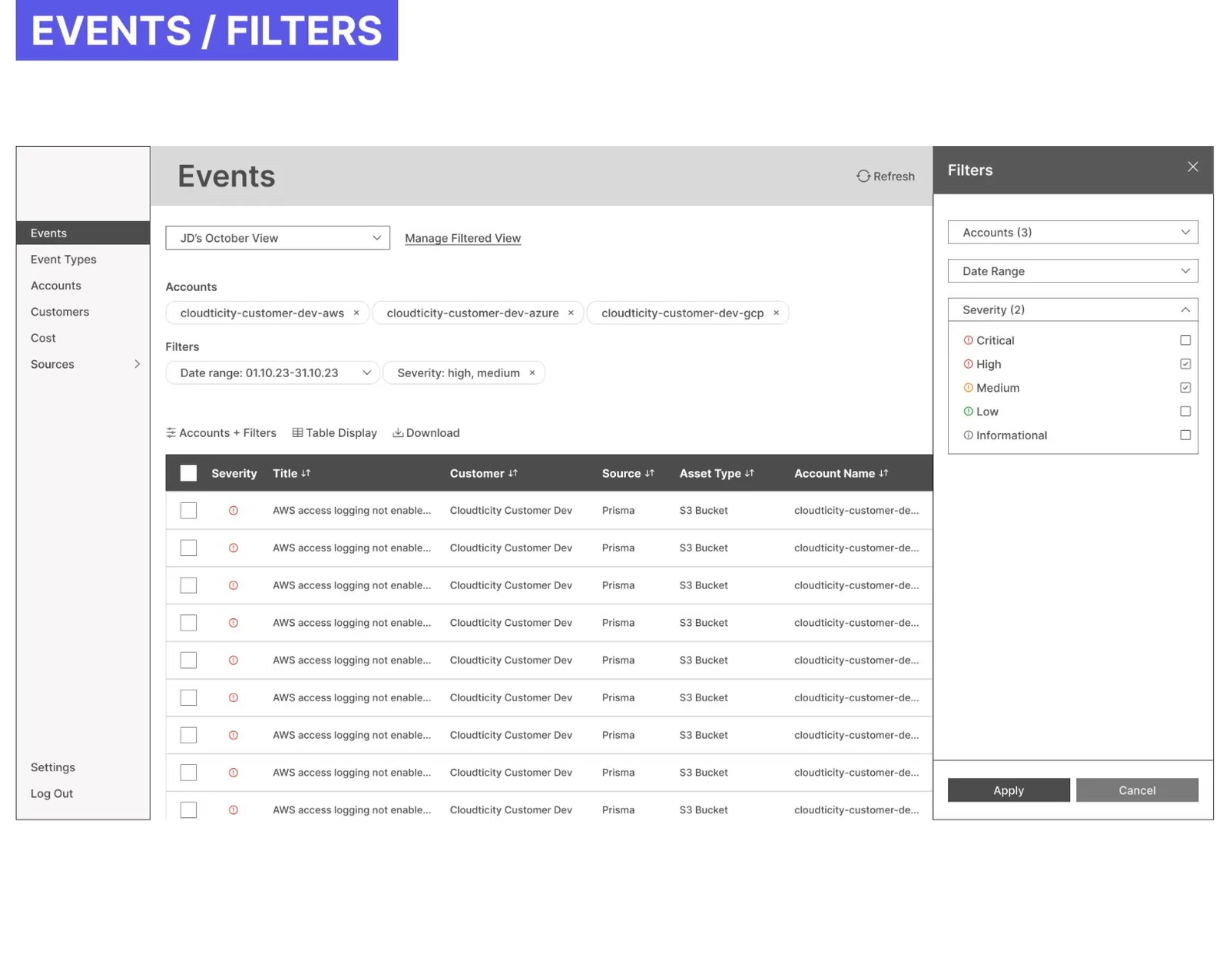Image resolution: width=1229 pixels, height=980 pixels.
Task: Check the Low severity checkbox
Action: (x=1185, y=411)
